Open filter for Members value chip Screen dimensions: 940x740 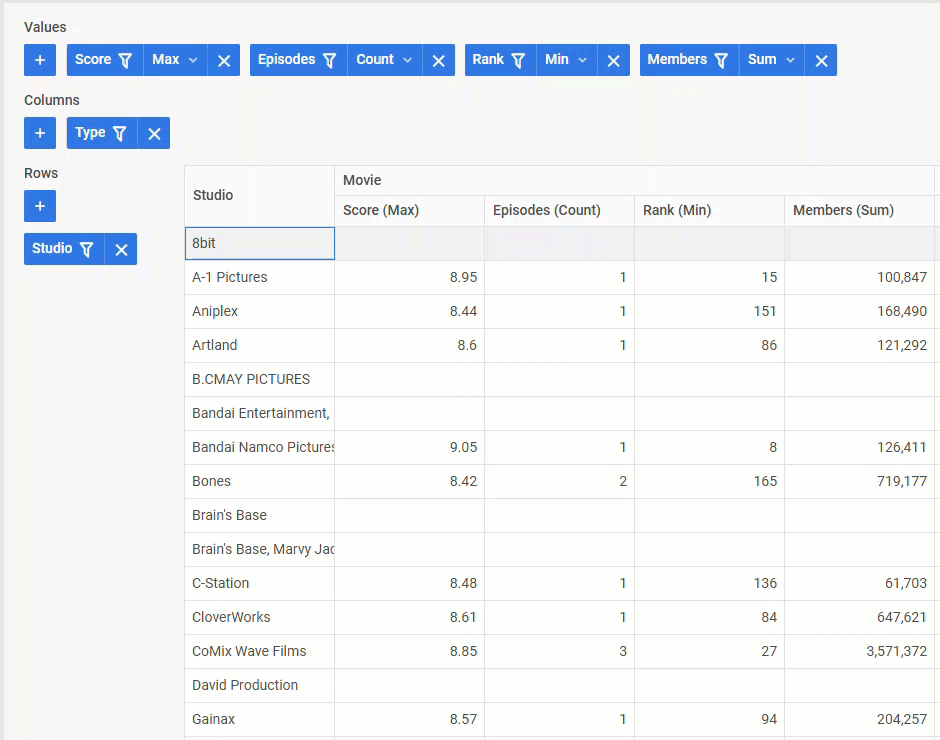point(721,60)
